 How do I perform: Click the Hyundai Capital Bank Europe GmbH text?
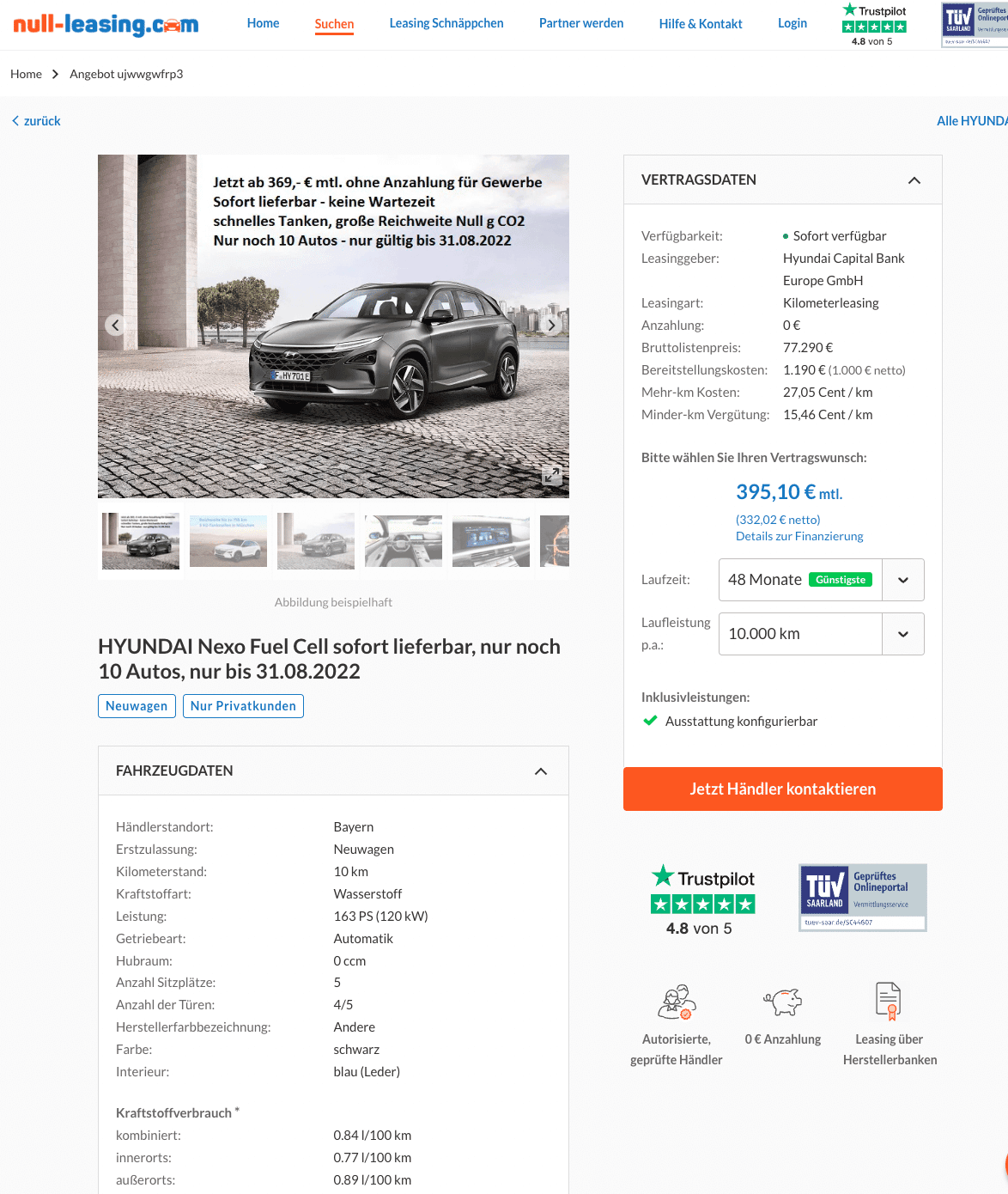click(843, 270)
